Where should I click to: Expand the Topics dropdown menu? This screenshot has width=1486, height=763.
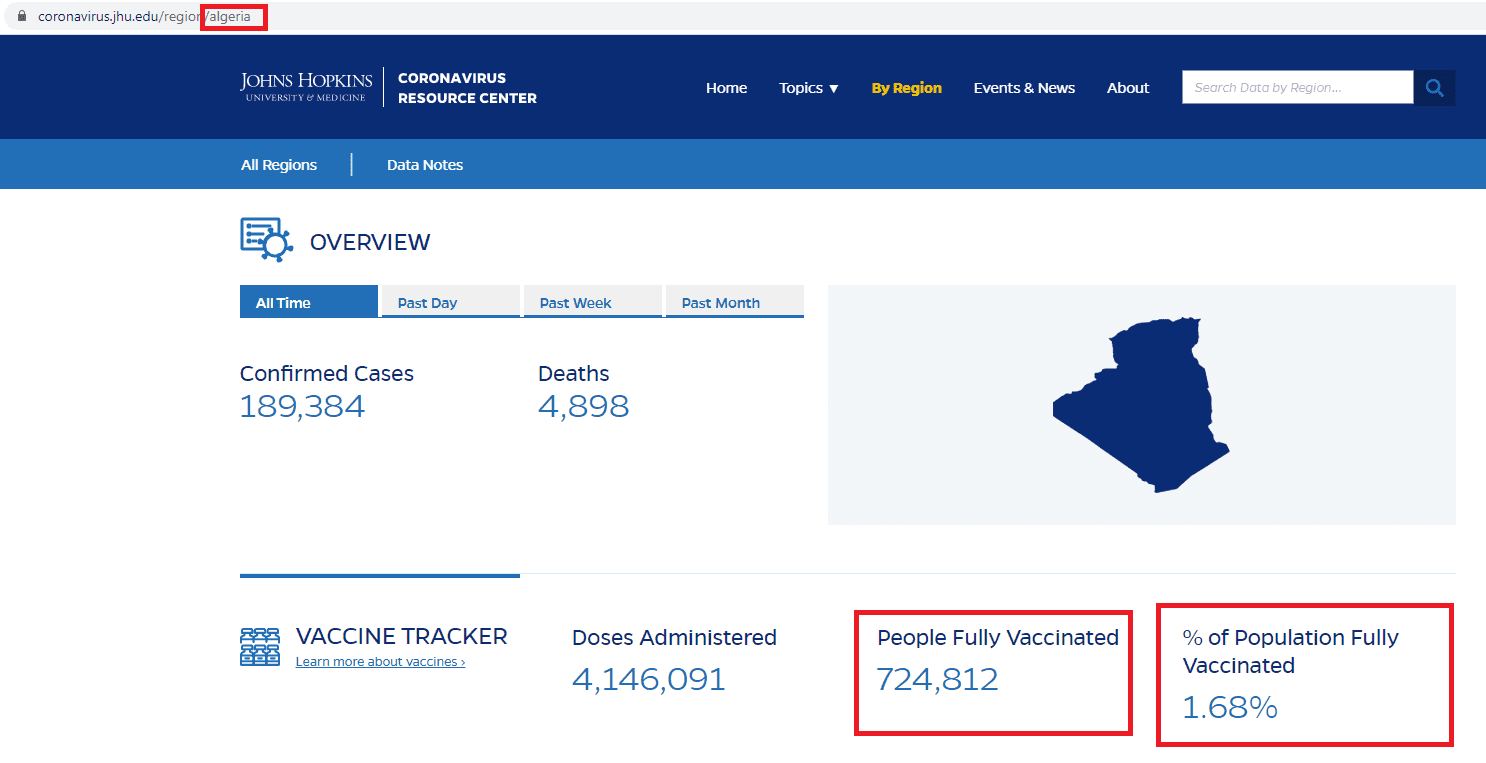(809, 88)
